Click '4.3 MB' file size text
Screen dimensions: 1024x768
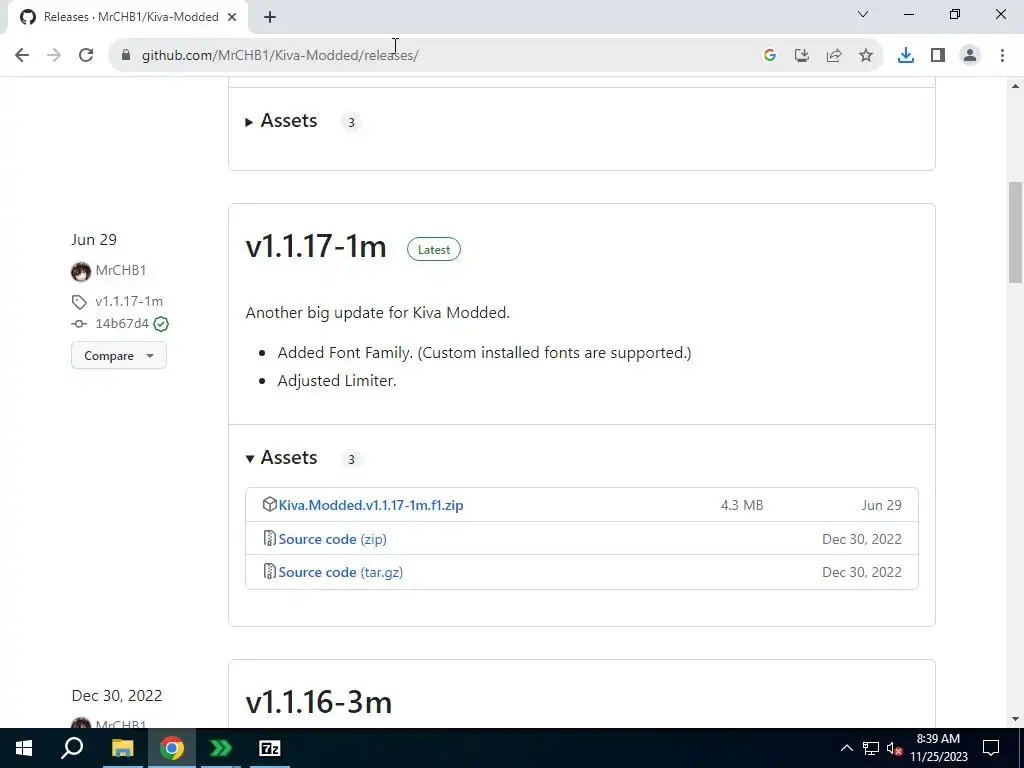742,505
